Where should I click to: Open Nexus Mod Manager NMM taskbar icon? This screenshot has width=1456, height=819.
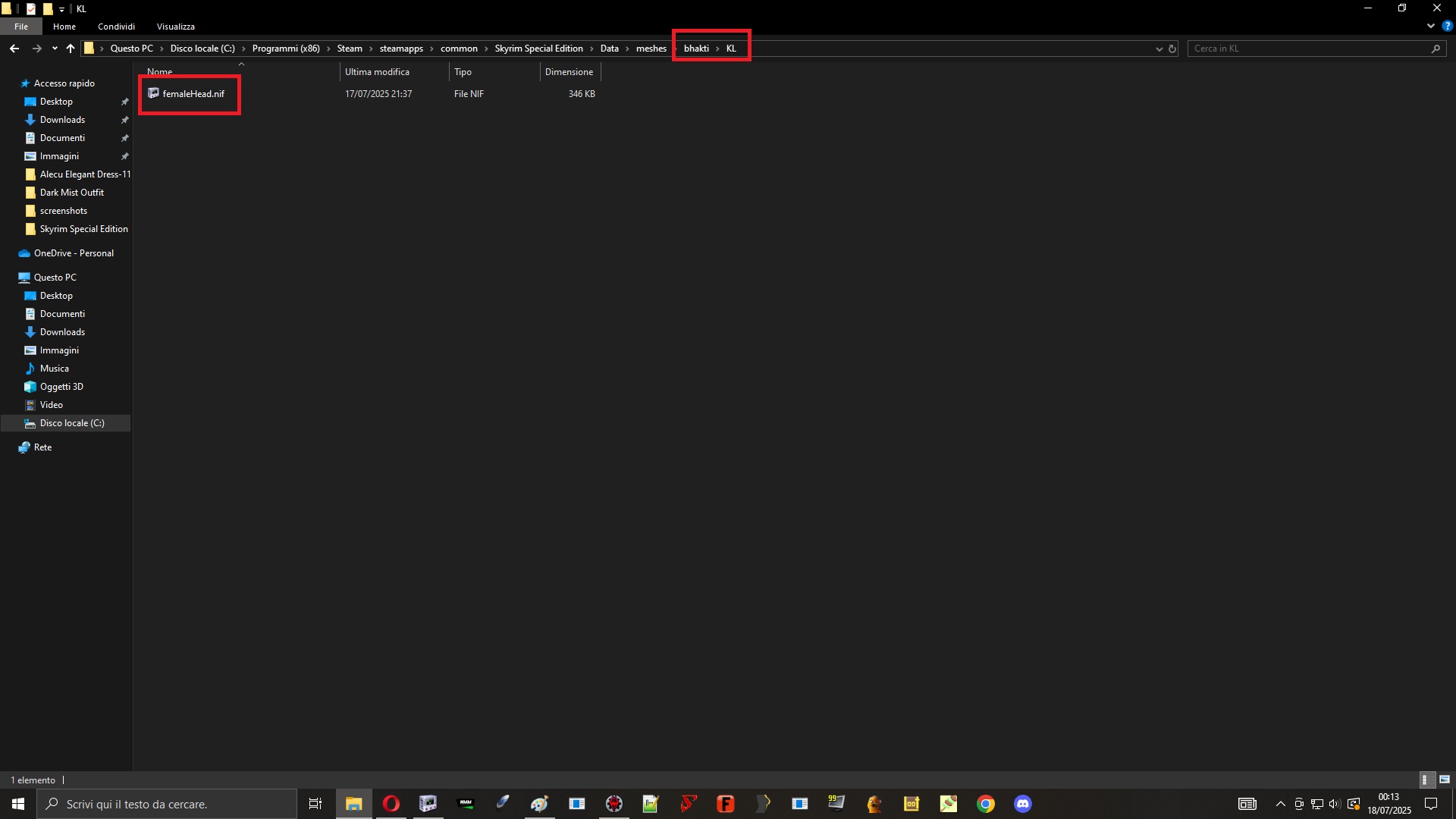click(466, 804)
